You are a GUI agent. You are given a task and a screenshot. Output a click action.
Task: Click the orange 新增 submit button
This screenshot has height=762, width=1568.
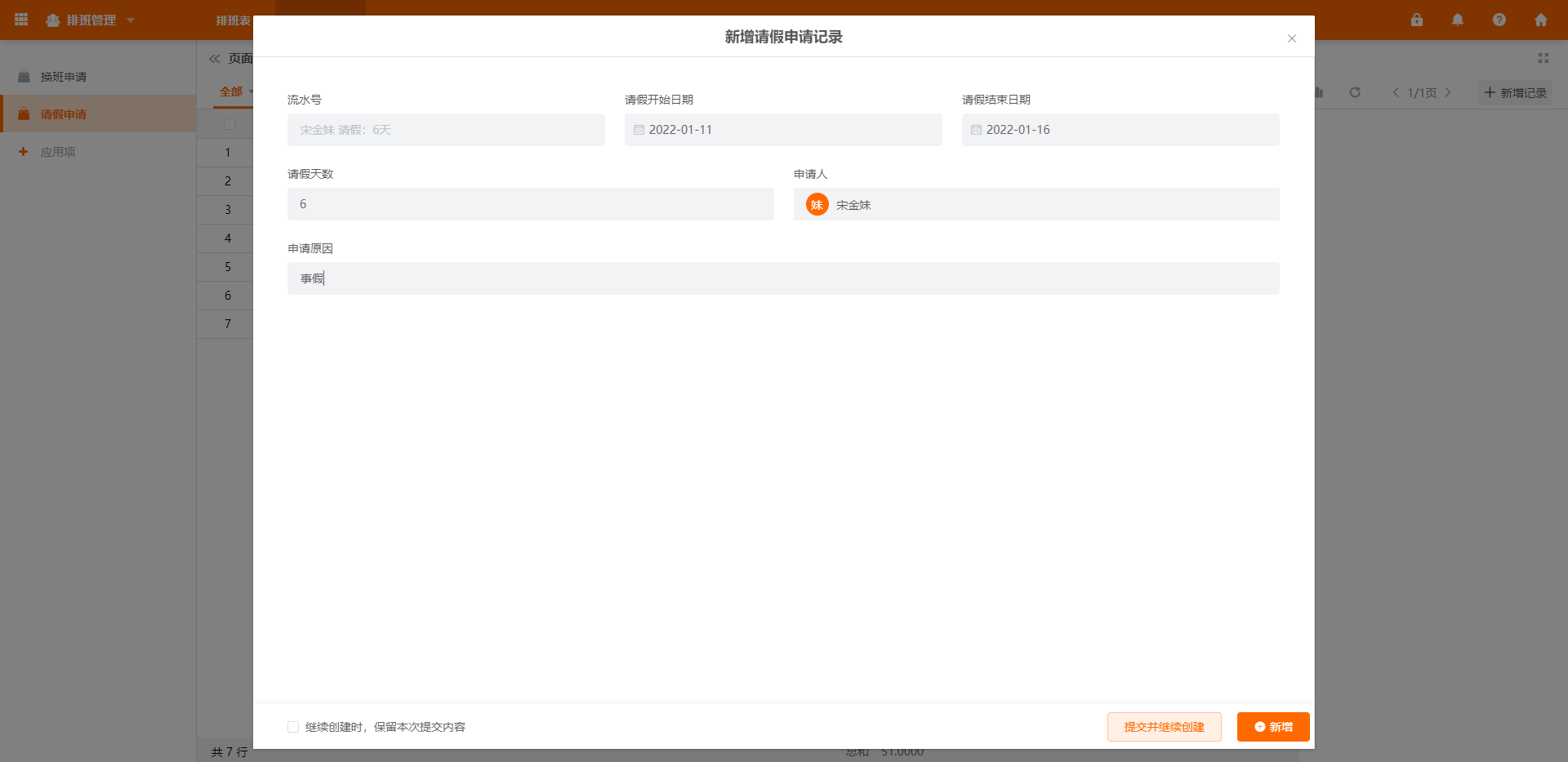tap(1273, 727)
